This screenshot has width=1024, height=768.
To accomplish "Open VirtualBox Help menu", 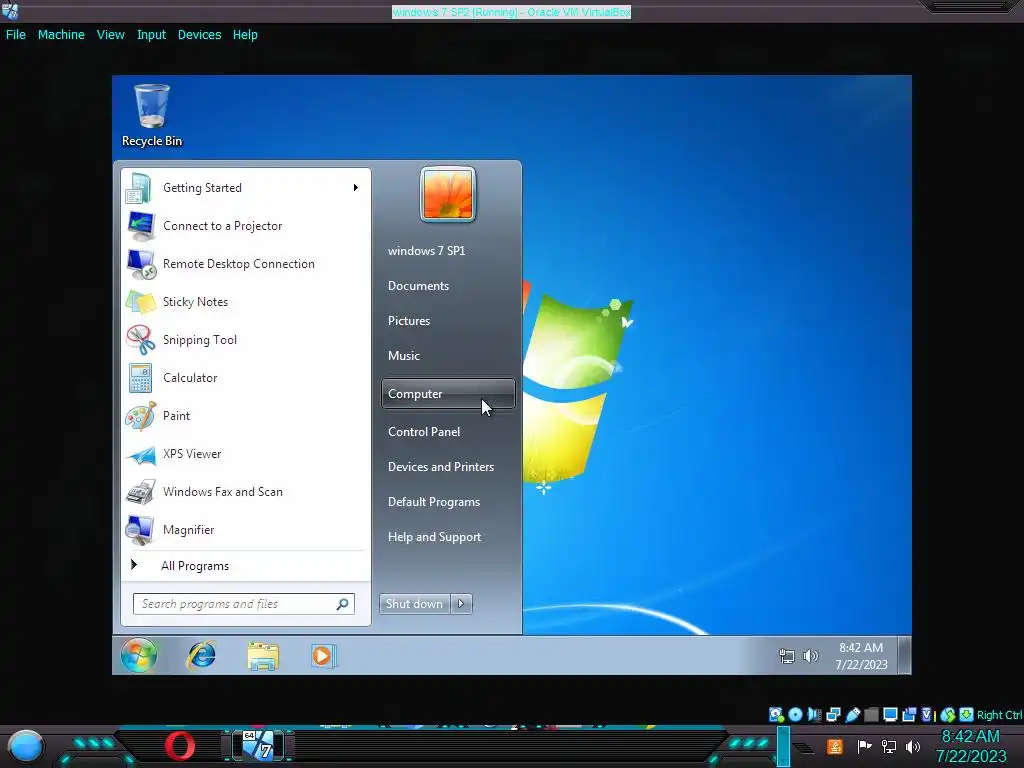I will tap(245, 35).
